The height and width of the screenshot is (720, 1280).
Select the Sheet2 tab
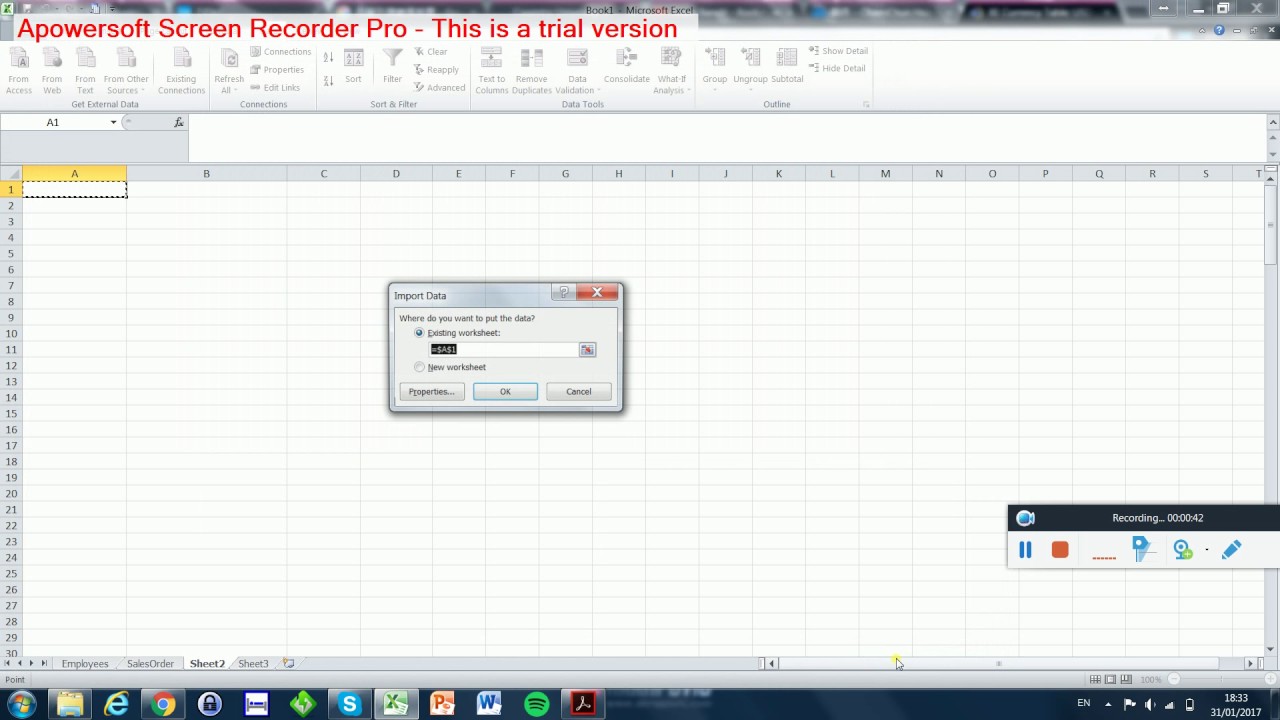click(207, 663)
